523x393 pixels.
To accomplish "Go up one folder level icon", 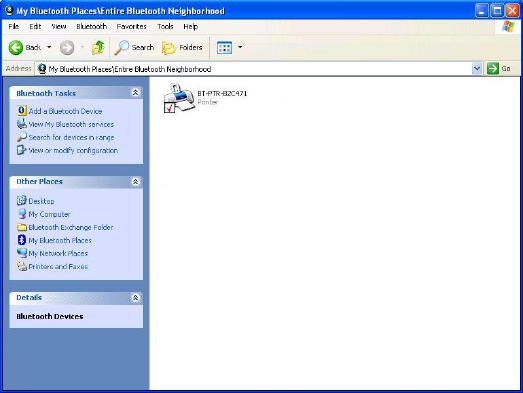I will pyautogui.click(x=98, y=48).
